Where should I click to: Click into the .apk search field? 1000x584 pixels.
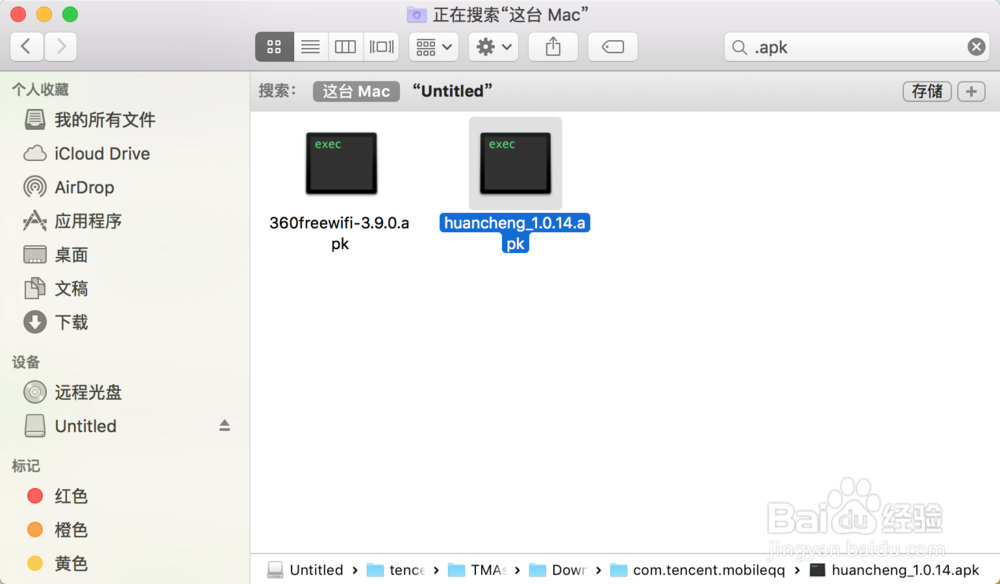[x=857, y=47]
